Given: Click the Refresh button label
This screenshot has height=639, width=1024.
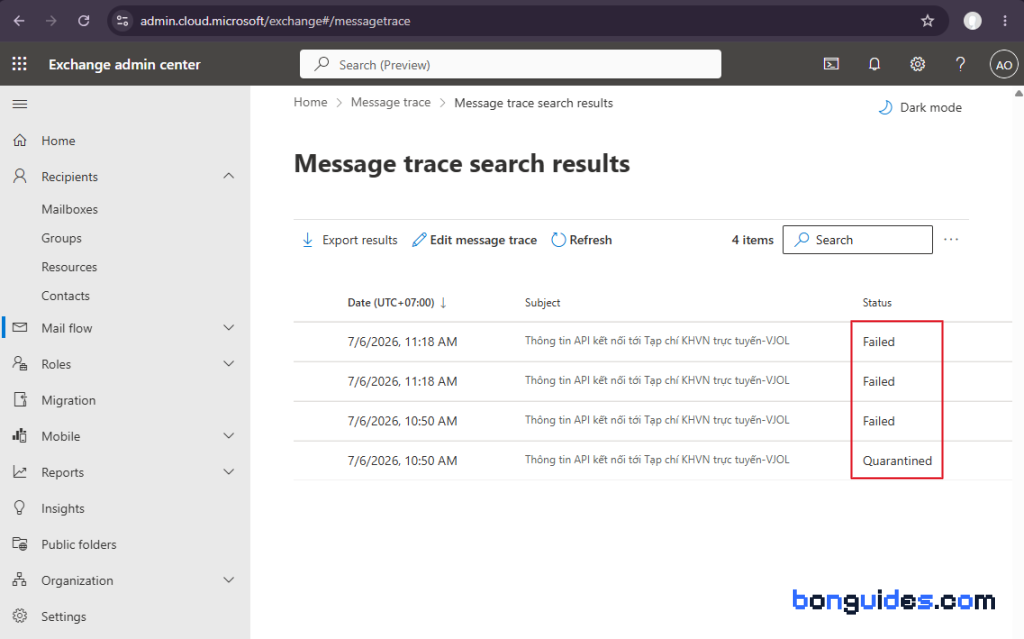Looking at the screenshot, I should [590, 240].
